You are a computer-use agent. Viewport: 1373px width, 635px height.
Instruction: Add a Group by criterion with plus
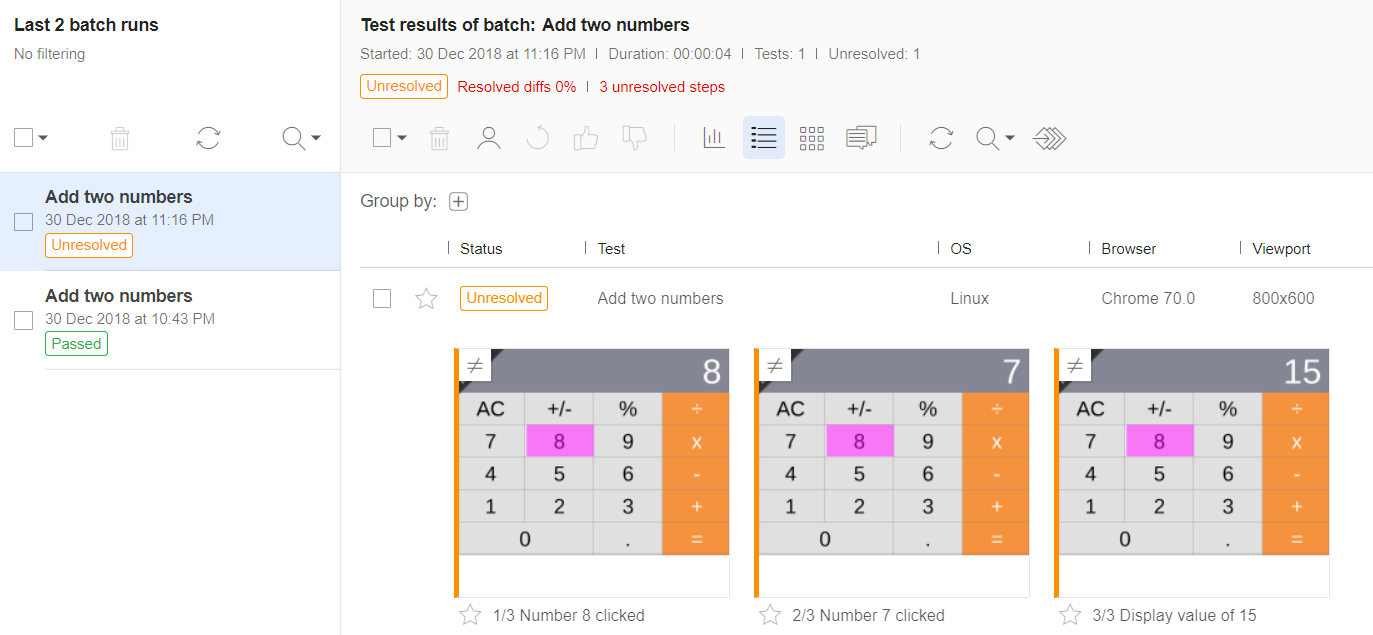[x=458, y=202]
